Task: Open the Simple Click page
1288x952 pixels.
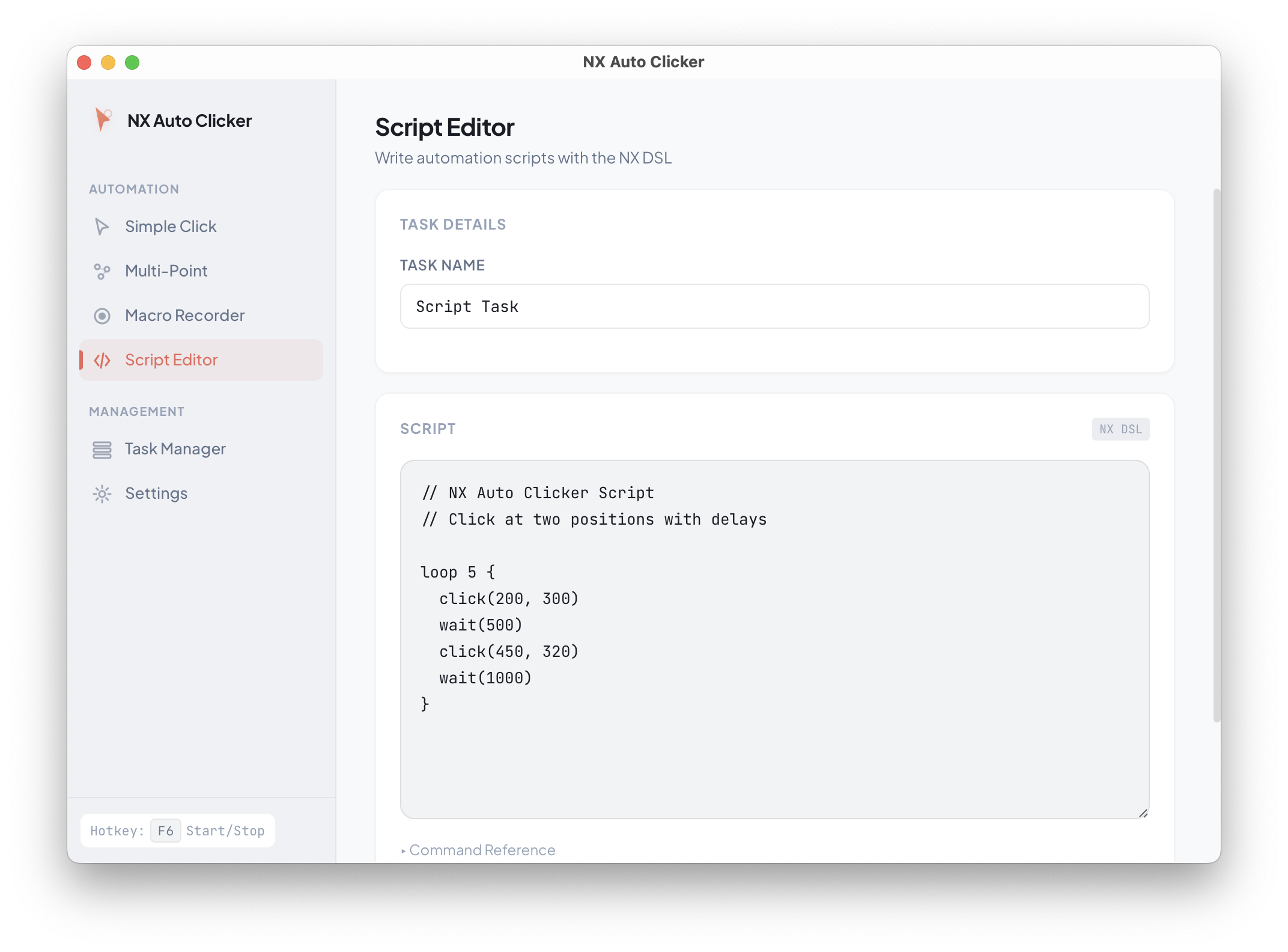Action: pos(171,227)
